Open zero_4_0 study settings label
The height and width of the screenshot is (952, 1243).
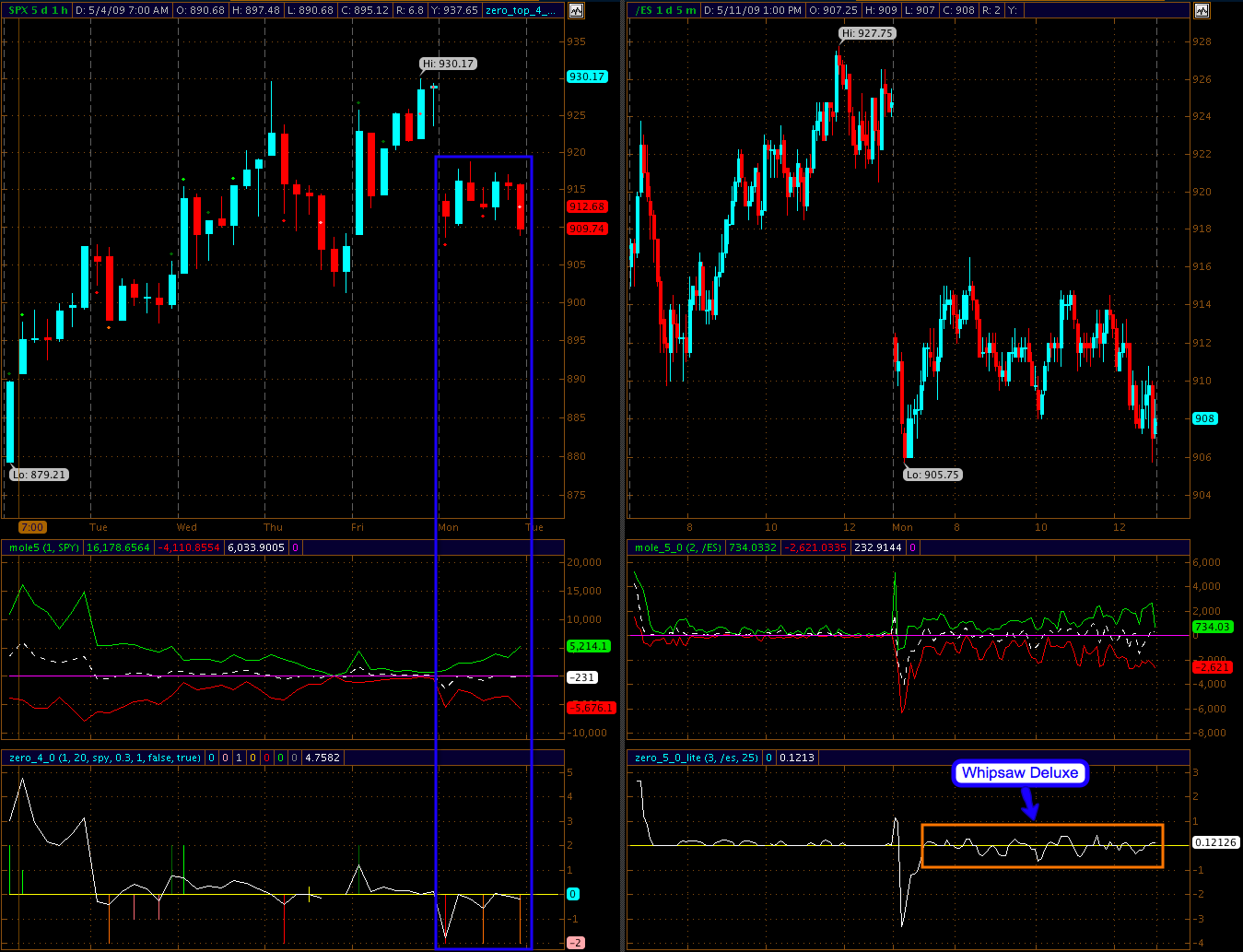coord(104,758)
